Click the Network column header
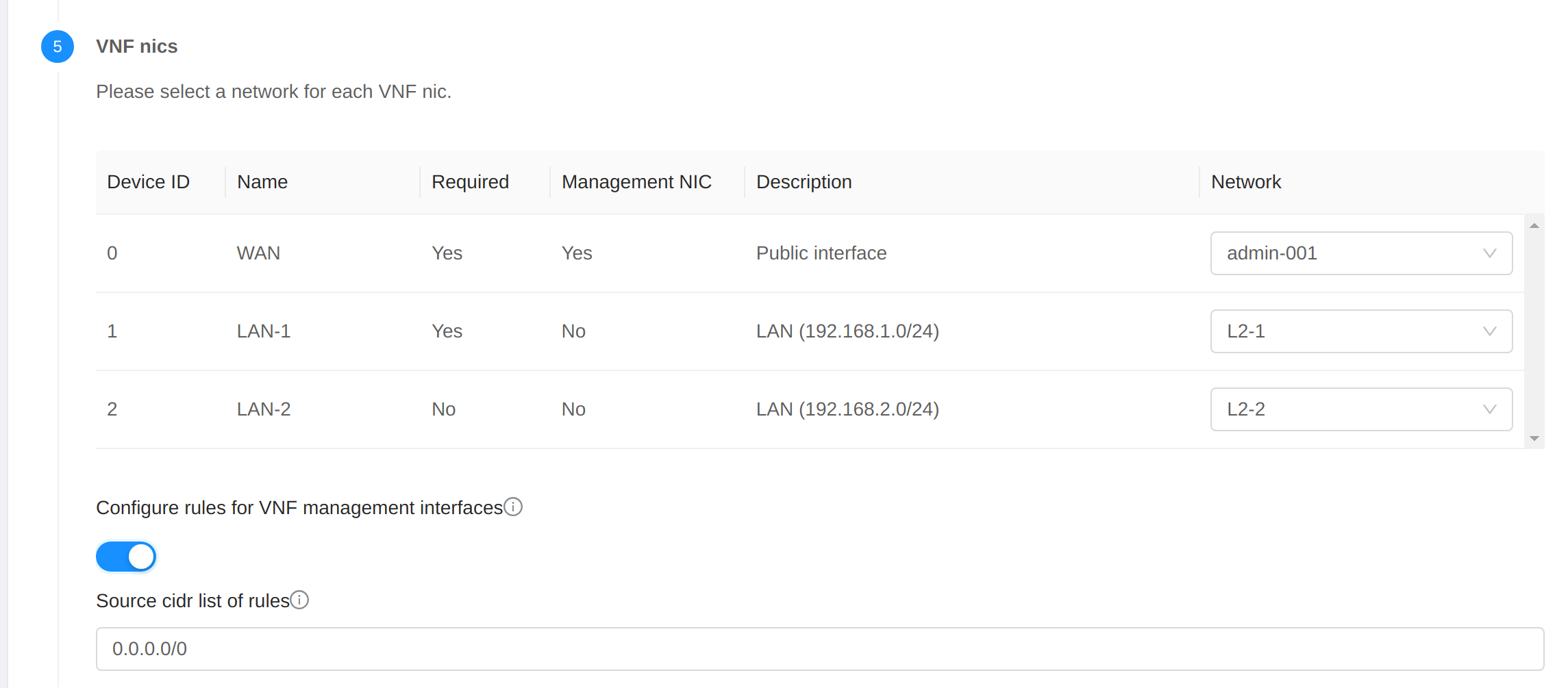Viewport: 1568px width, 688px height. point(1245,182)
